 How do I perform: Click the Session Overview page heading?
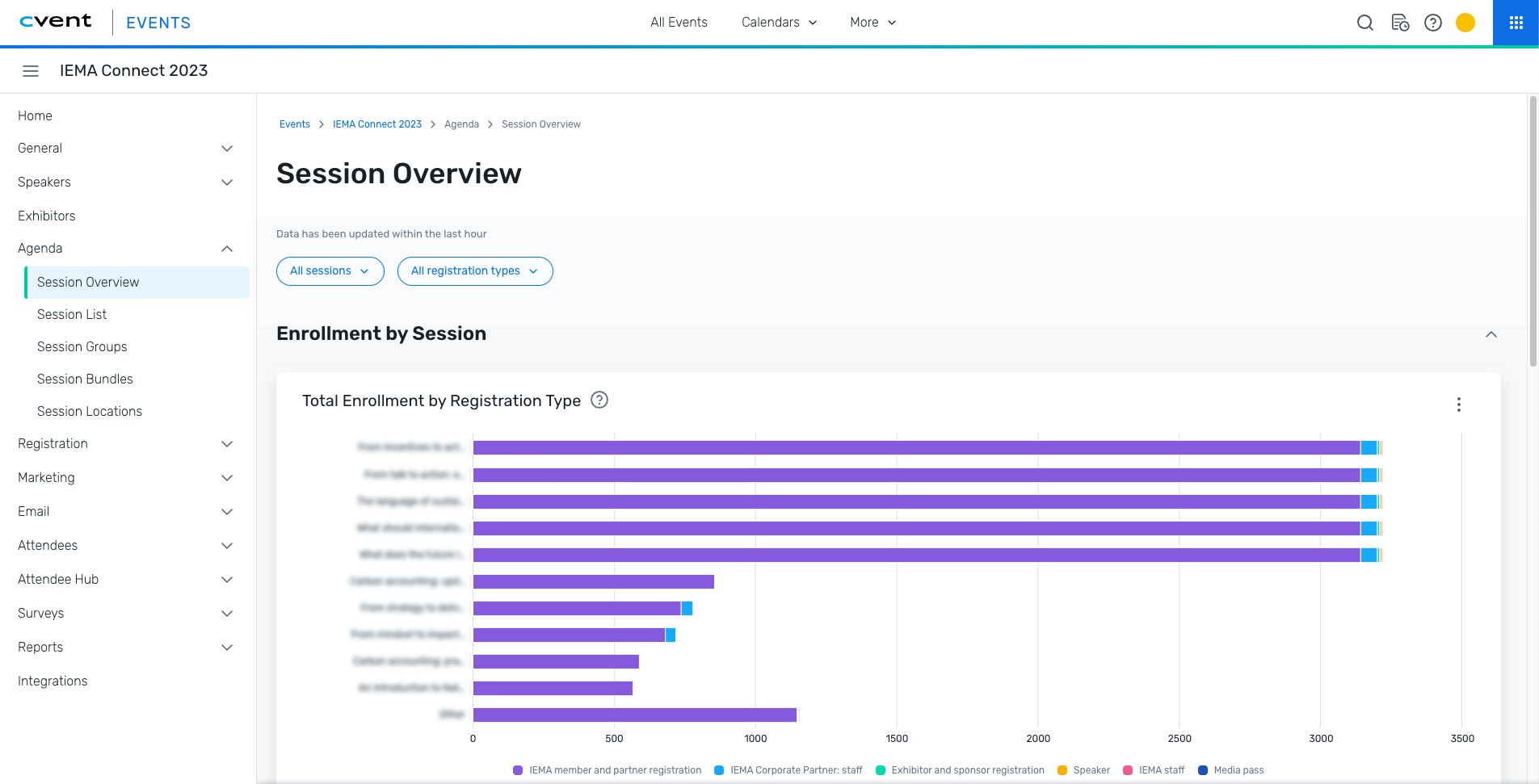(x=399, y=174)
